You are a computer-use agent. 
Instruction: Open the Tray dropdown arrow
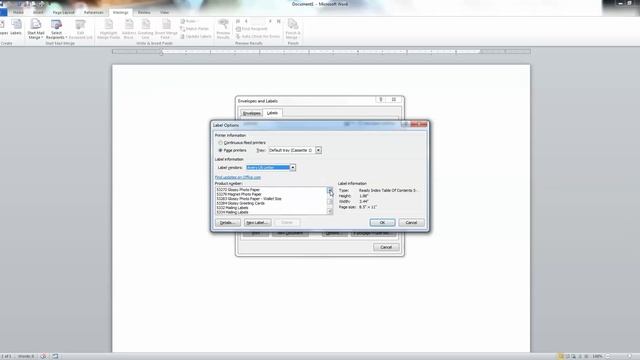tap(318, 151)
